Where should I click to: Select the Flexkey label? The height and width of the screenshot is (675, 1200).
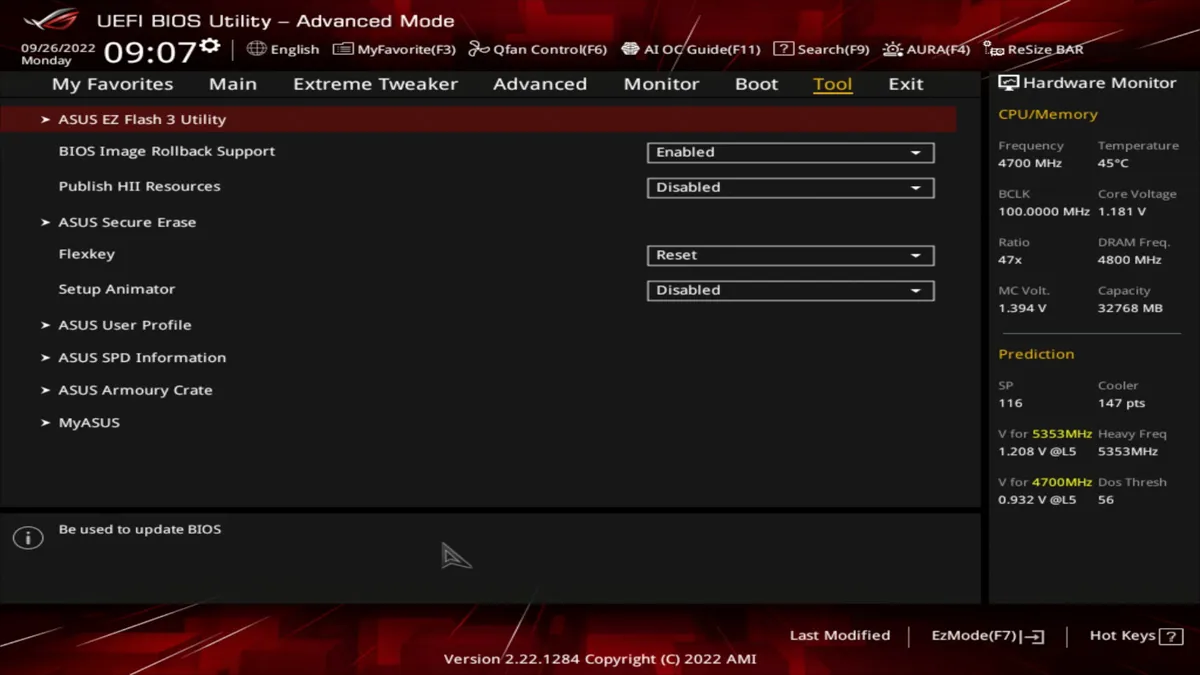[x=87, y=254]
